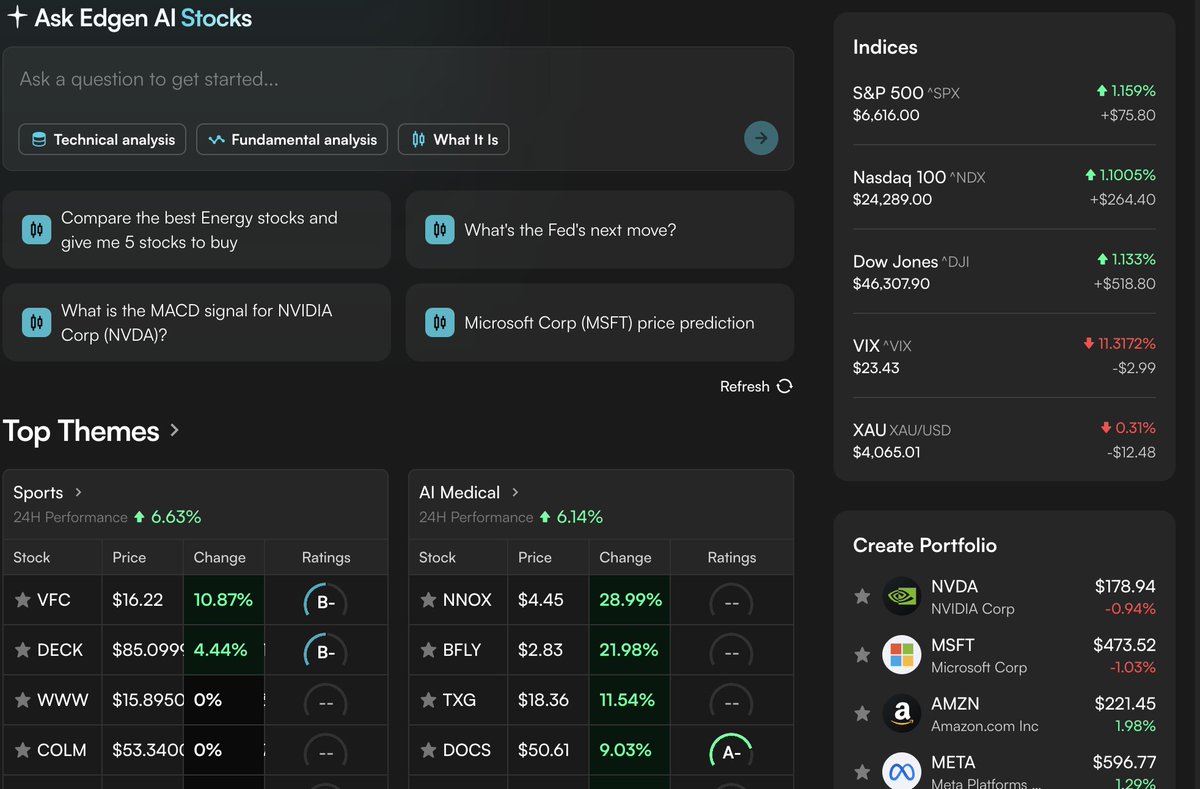Favorite NNOX in the AI Medical table
Viewport: 1200px width, 789px height.
tap(427, 601)
